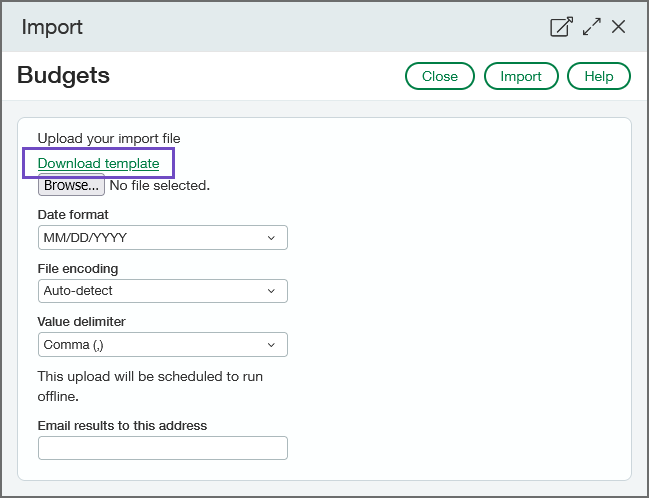Click the 'No file selected.' text

pyautogui.click(x=159, y=185)
